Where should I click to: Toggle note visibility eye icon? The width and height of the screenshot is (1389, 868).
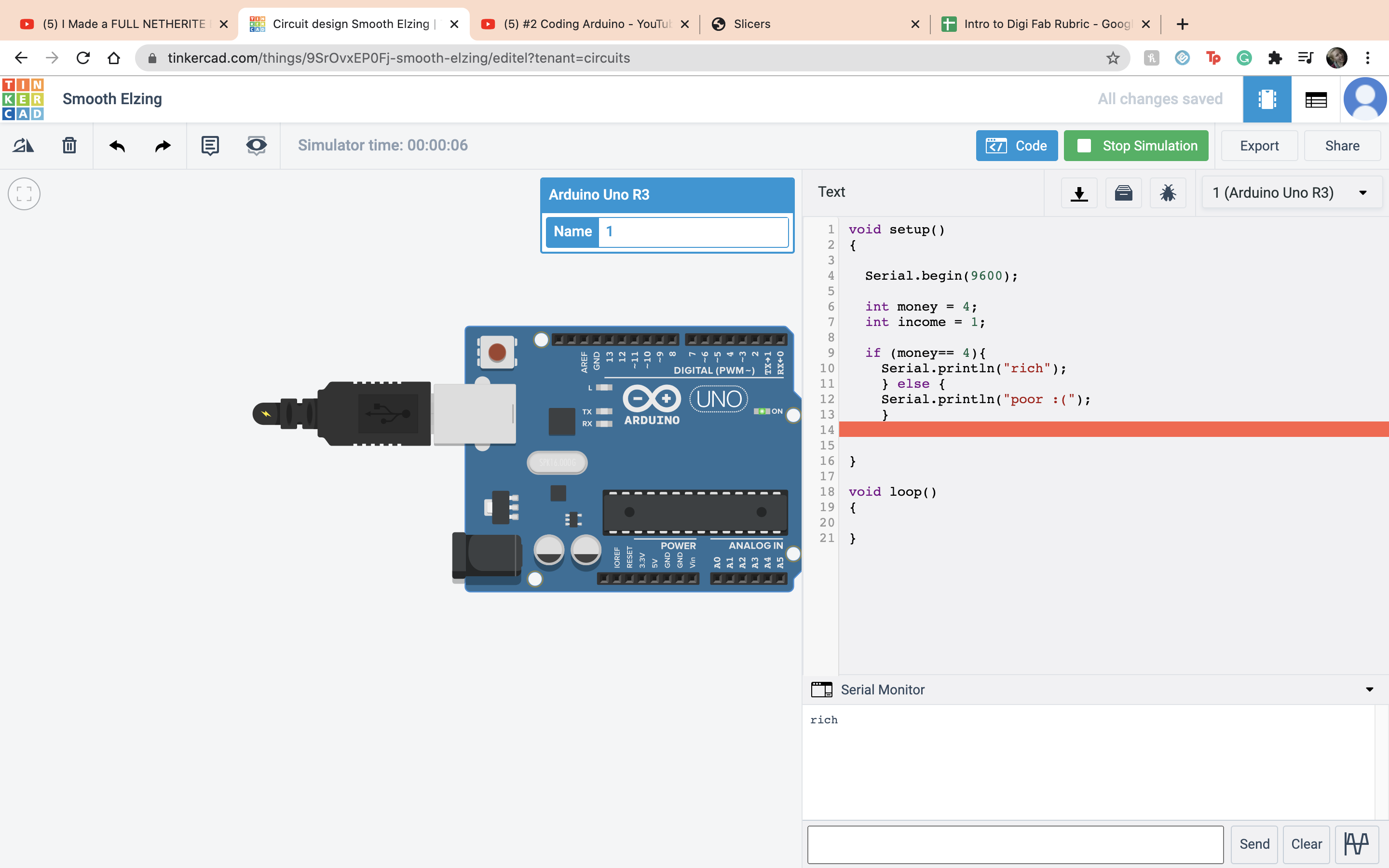pos(256,146)
